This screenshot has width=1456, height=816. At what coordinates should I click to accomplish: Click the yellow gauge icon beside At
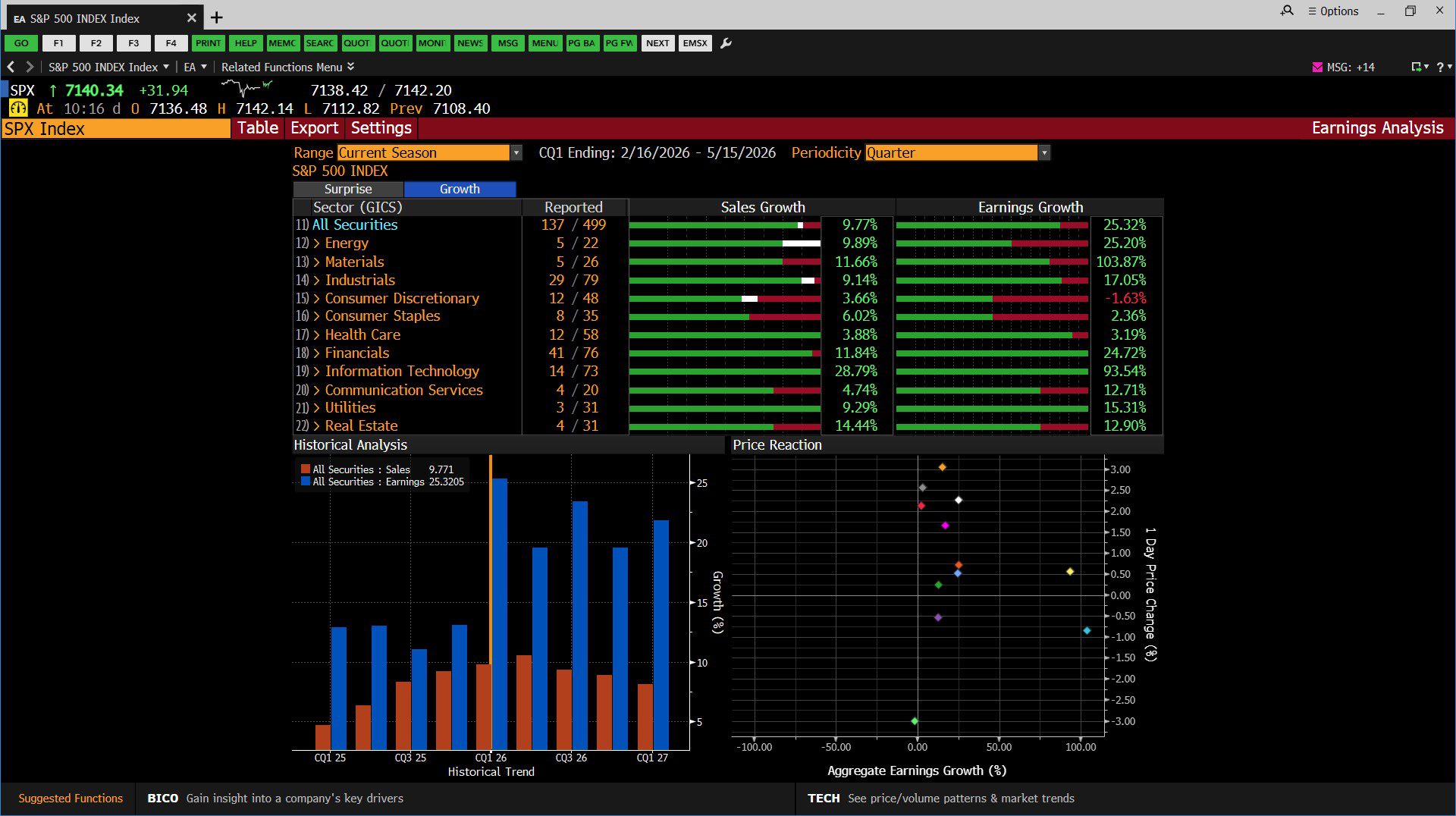[x=18, y=108]
